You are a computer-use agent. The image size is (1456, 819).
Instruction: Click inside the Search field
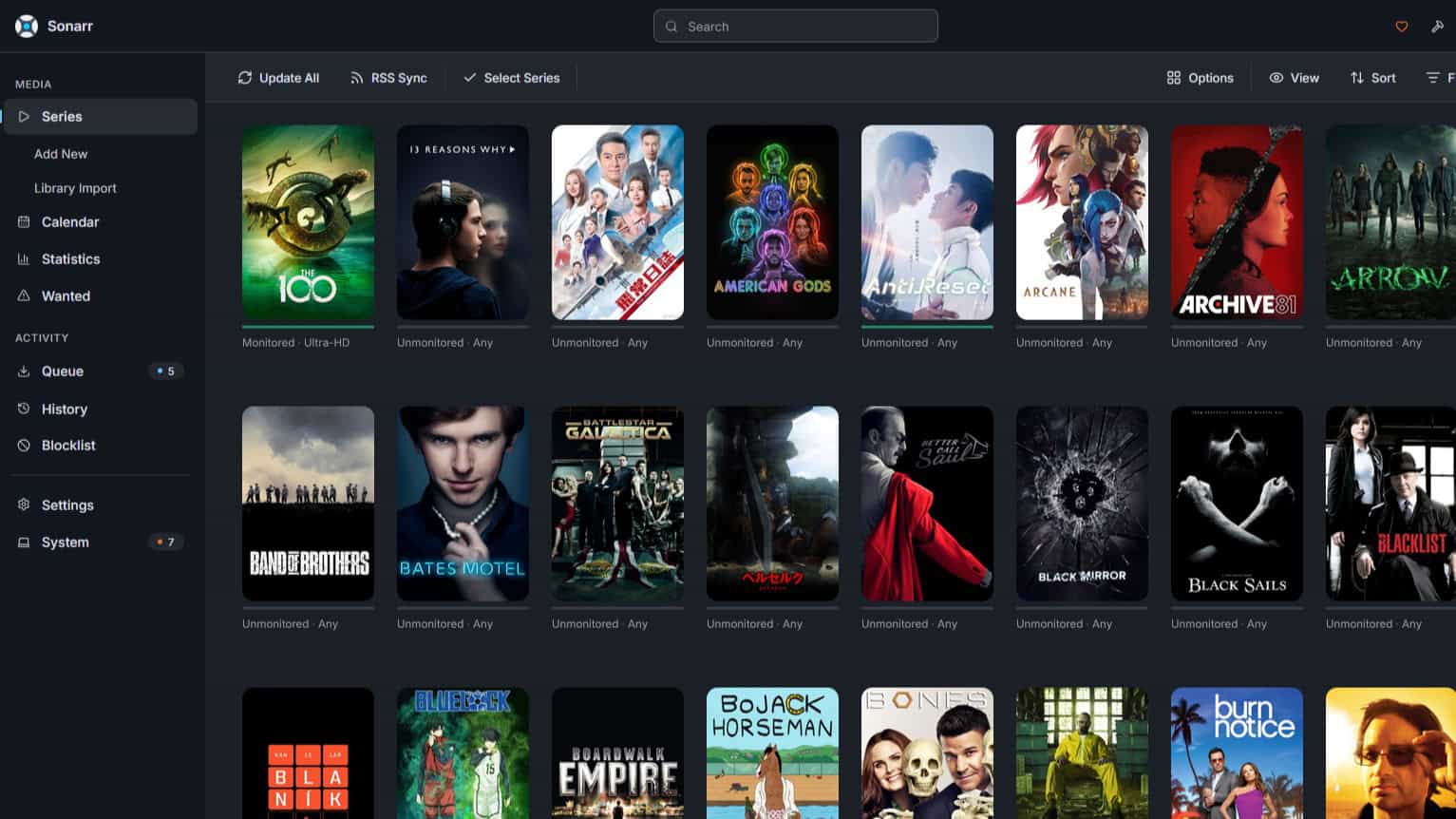pyautogui.click(x=796, y=27)
